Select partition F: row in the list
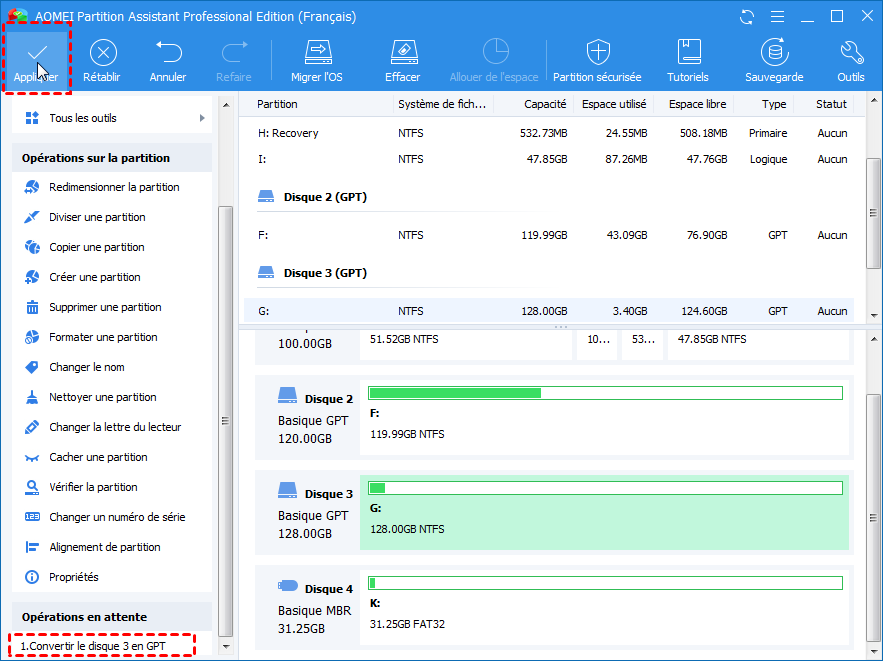Screen dimensions: 883x661 [548, 235]
